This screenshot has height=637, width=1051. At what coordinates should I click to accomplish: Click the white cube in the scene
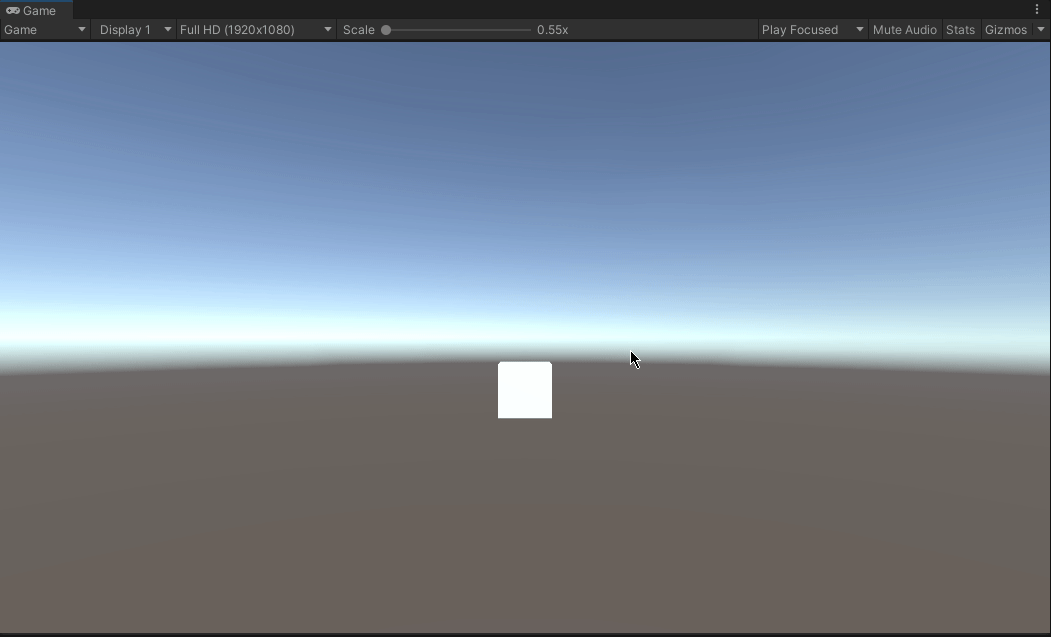pyautogui.click(x=524, y=390)
